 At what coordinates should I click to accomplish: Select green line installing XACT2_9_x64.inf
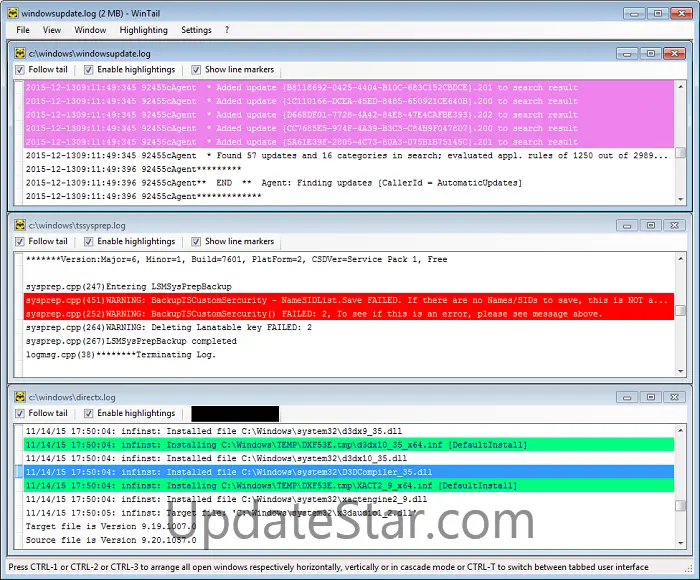(349, 486)
